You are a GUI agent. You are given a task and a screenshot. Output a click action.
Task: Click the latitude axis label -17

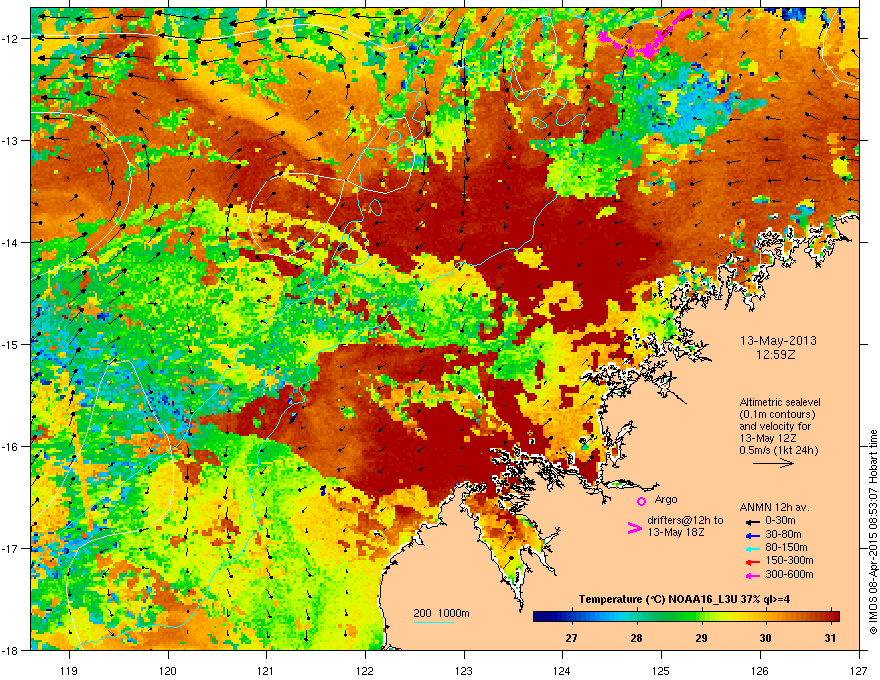(x=11, y=548)
